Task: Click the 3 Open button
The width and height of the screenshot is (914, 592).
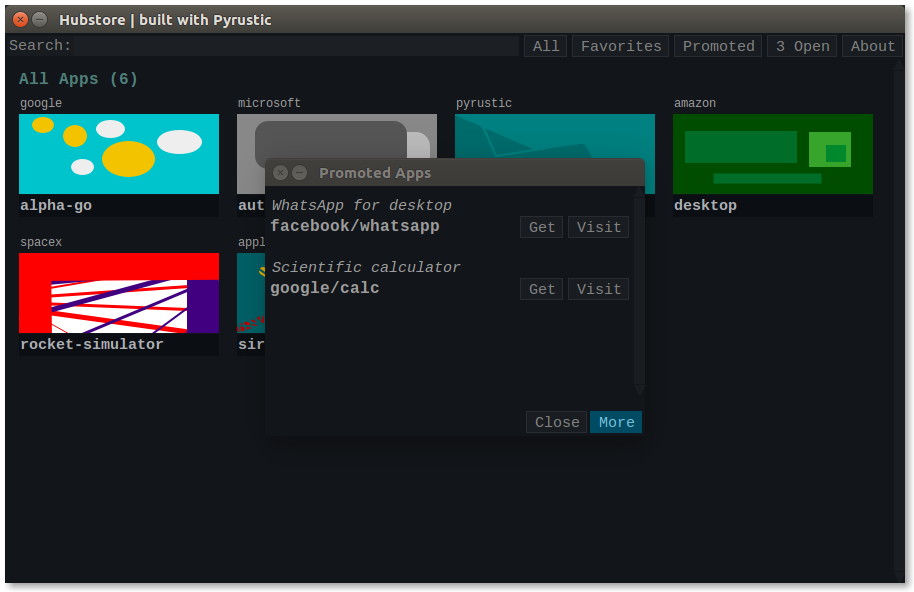Action: tap(802, 46)
